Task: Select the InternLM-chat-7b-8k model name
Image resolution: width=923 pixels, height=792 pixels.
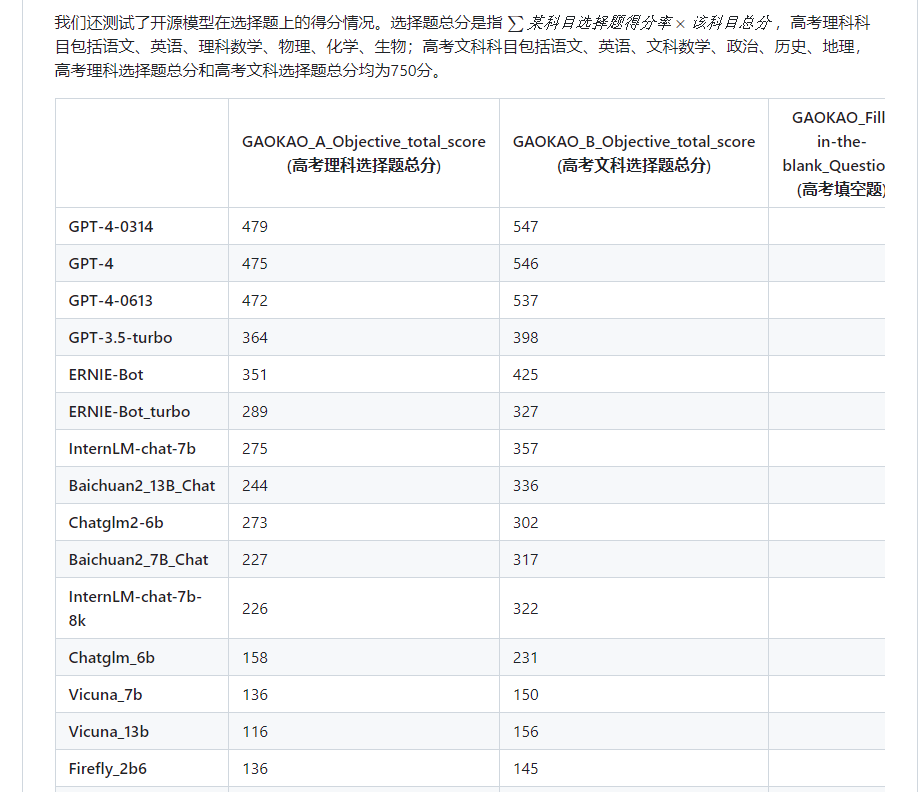Action: [135, 609]
